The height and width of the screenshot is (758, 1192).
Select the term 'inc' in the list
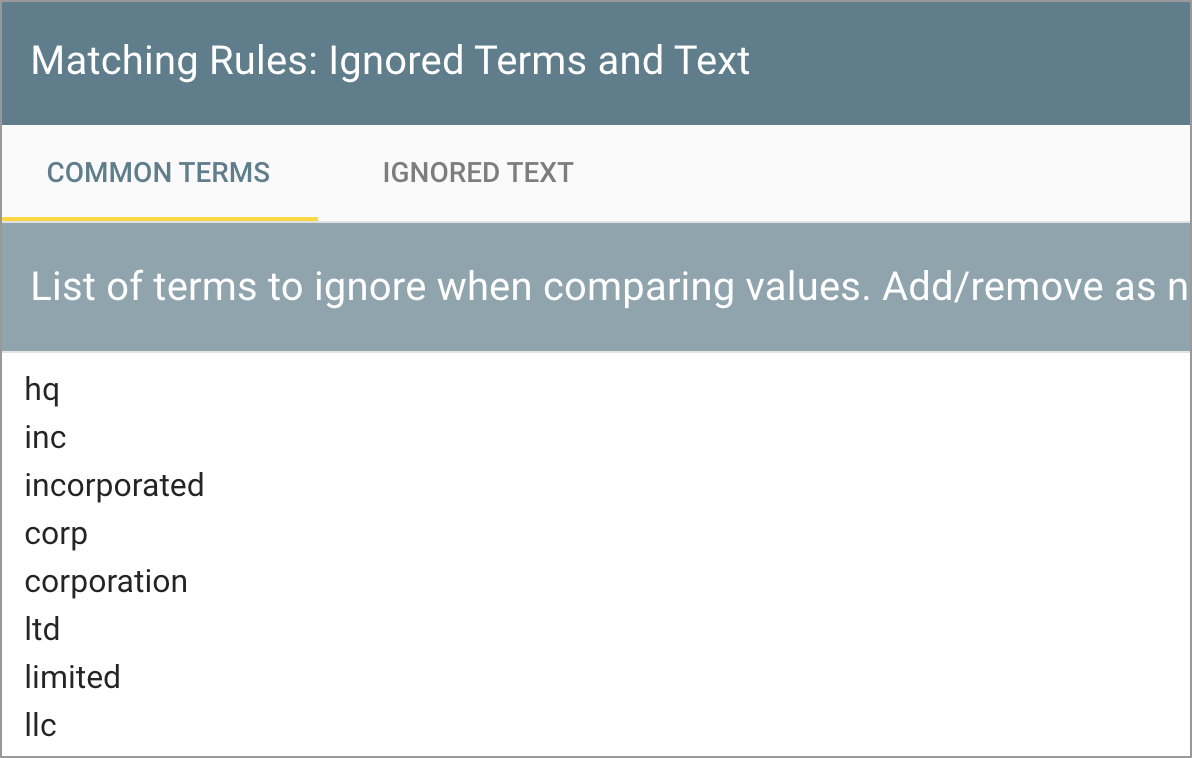point(45,437)
